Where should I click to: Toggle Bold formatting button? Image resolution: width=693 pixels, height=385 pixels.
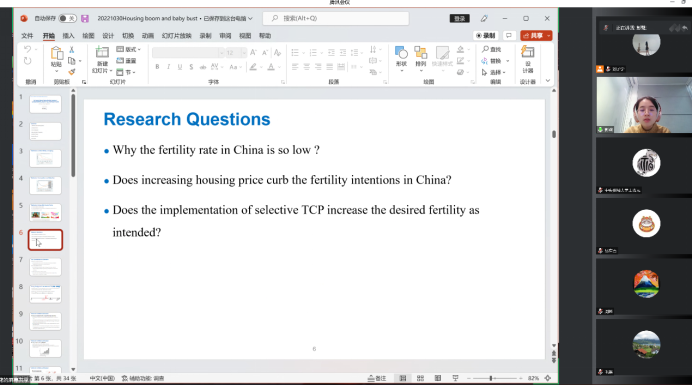click(157, 67)
